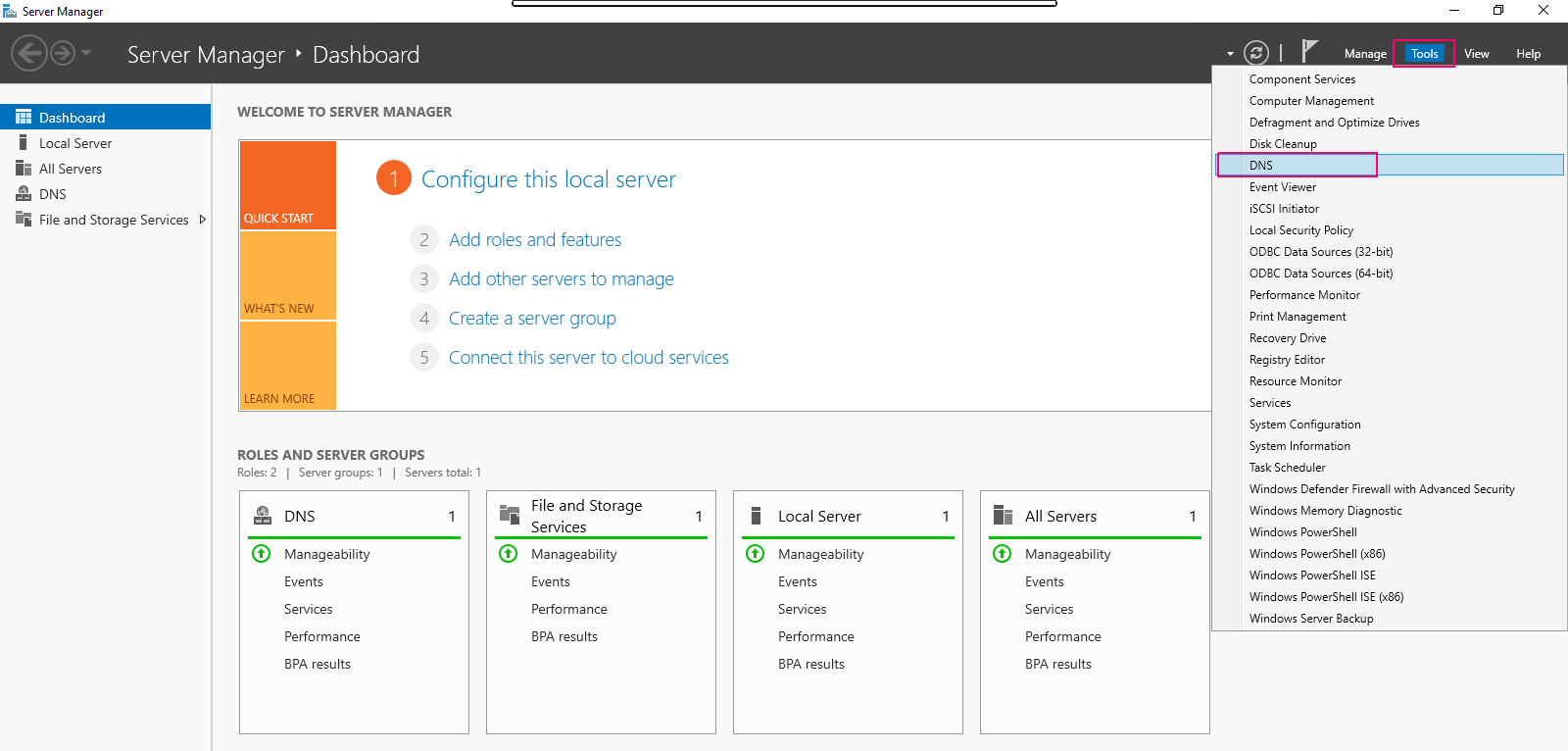
Task: Click Create a server group link
Action: point(532,318)
